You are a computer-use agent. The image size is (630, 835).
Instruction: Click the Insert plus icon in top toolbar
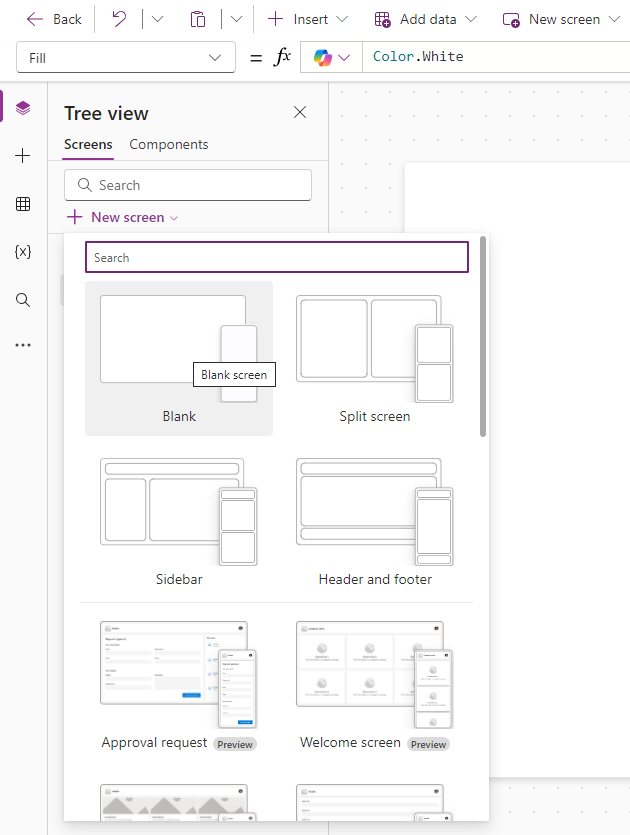275,19
